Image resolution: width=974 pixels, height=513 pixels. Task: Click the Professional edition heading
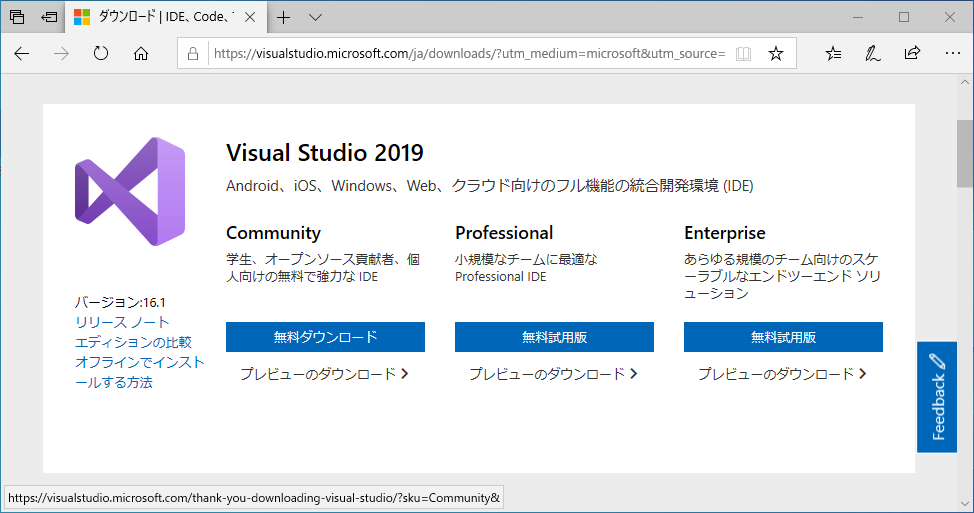504,233
